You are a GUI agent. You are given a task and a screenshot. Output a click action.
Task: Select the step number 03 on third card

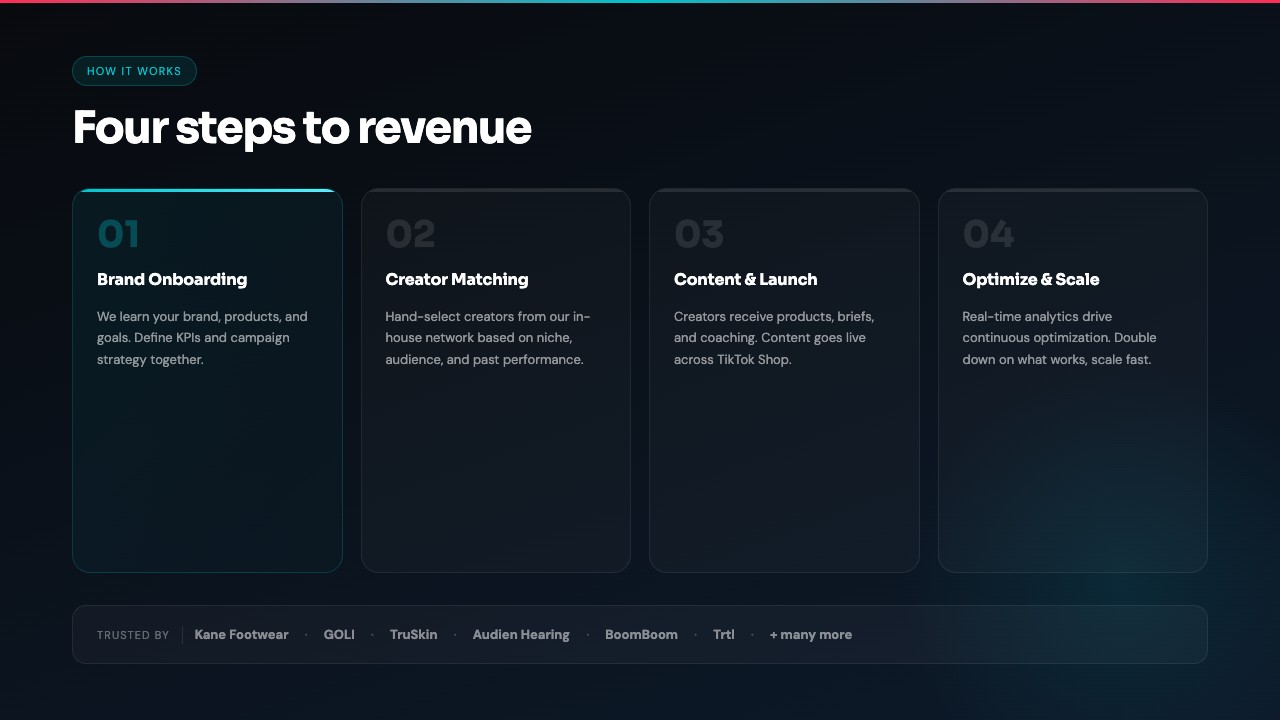[698, 234]
